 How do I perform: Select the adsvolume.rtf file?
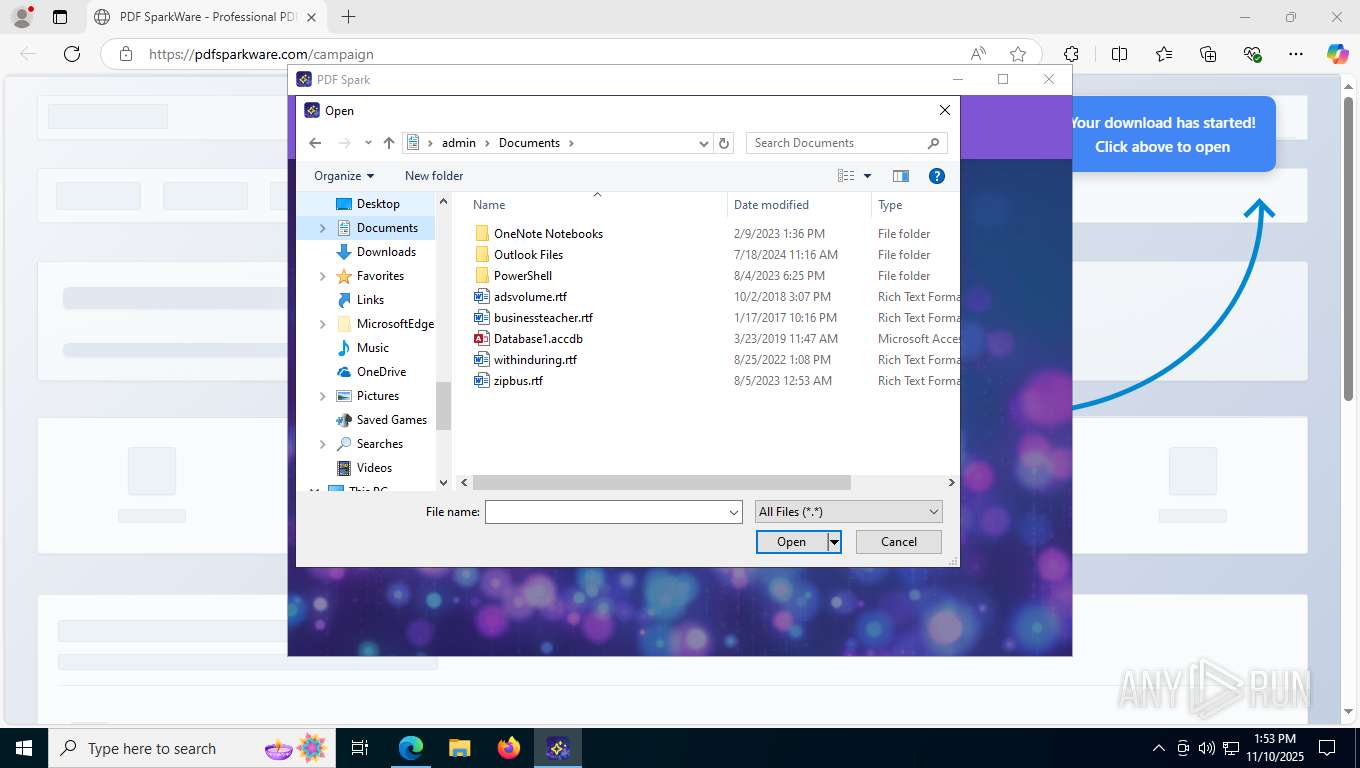[x=530, y=297]
